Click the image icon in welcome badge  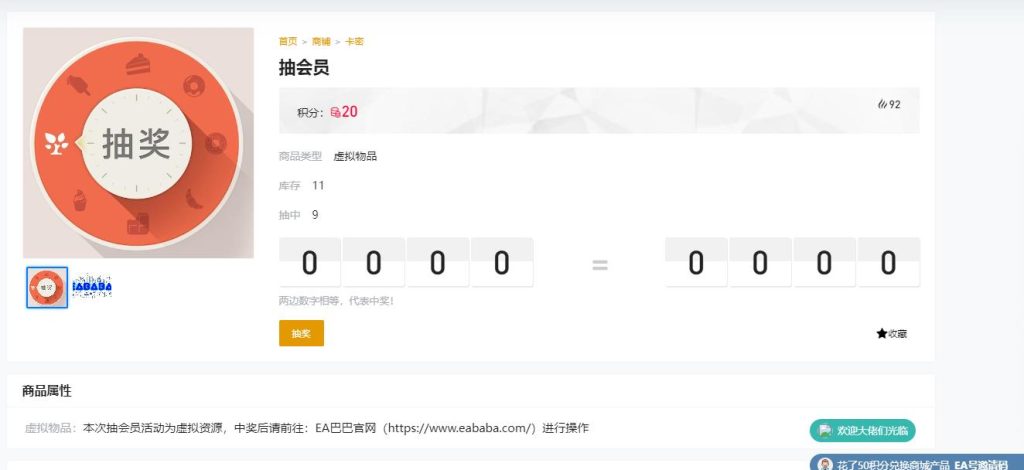[825, 431]
